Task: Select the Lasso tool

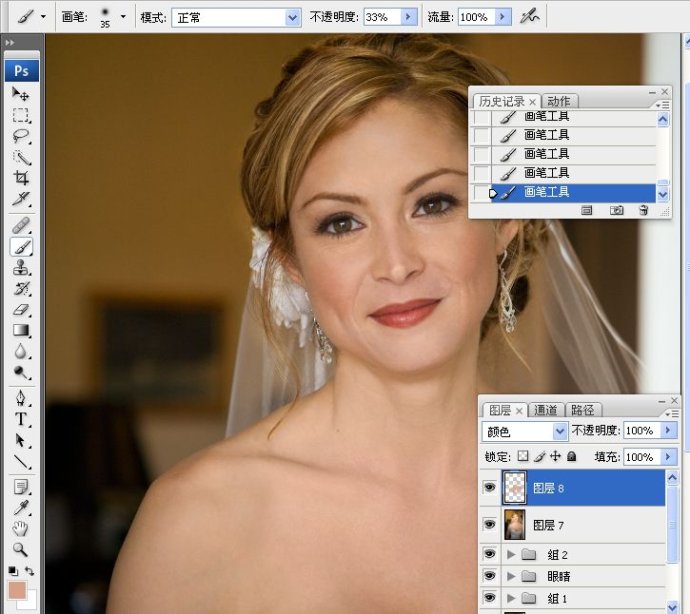Action: pyautogui.click(x=20, y=136)
